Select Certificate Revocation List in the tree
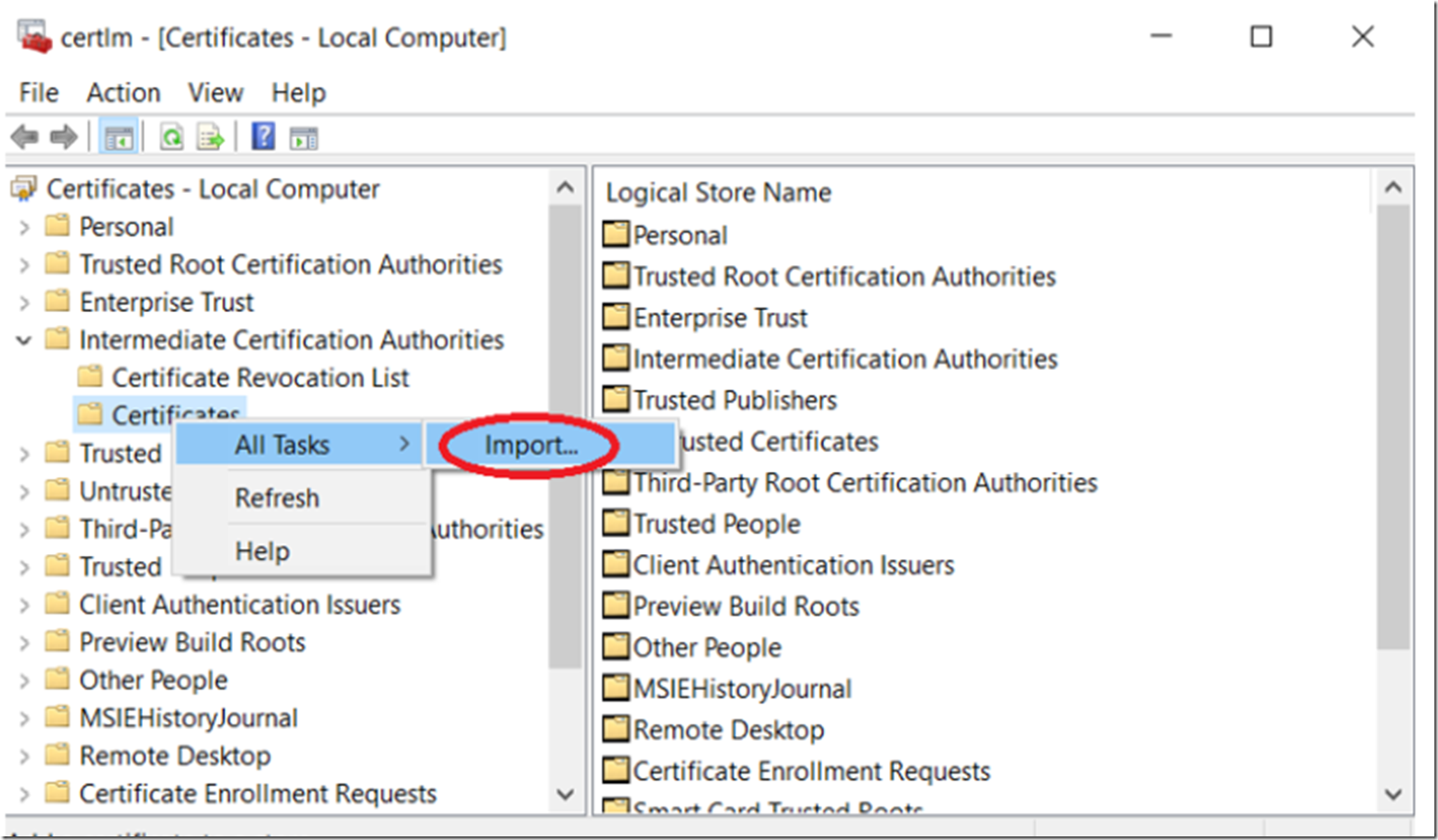 260,377
